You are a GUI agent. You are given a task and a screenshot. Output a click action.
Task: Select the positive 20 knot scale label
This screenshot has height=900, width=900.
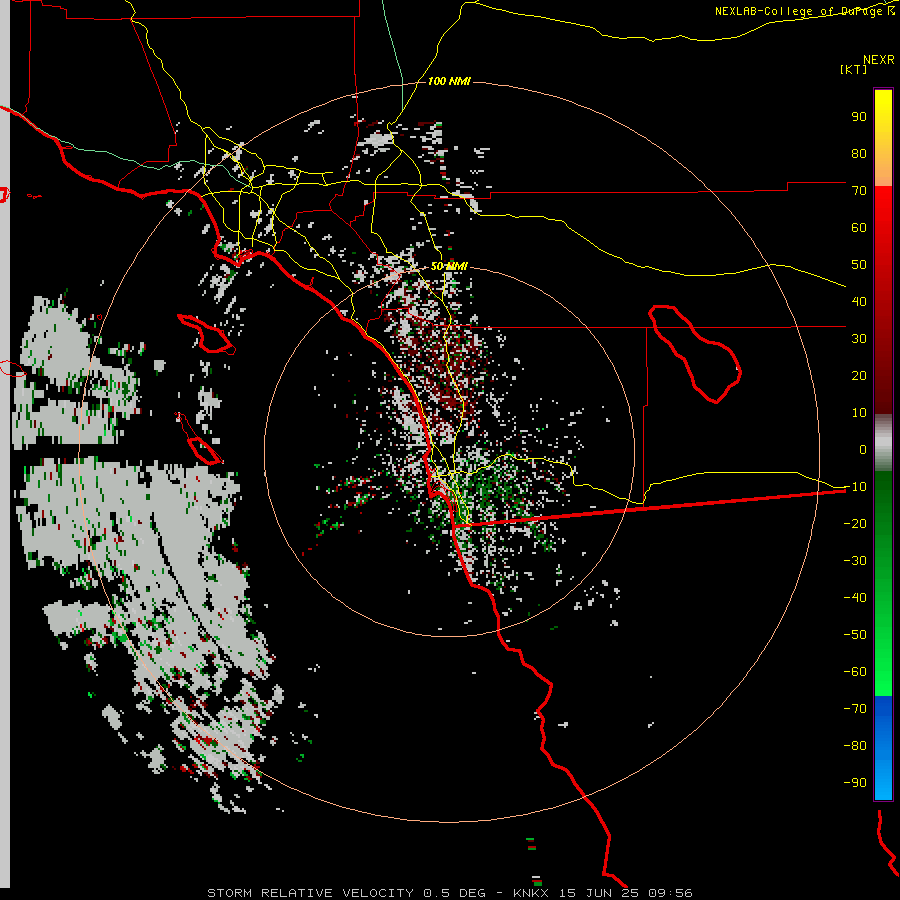click(x=859, y=375)
